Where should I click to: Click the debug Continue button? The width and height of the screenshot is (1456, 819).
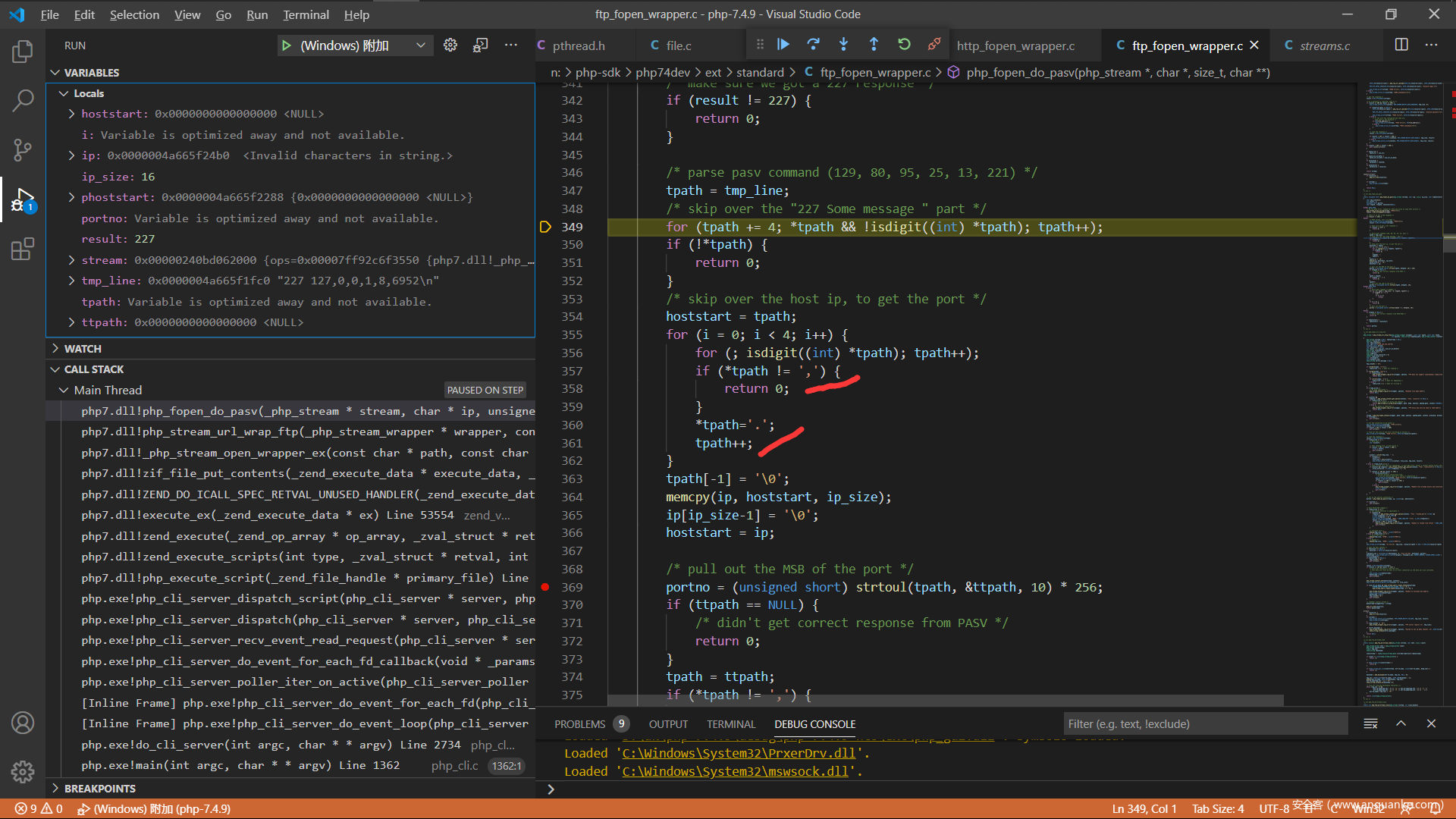[783, 45]
